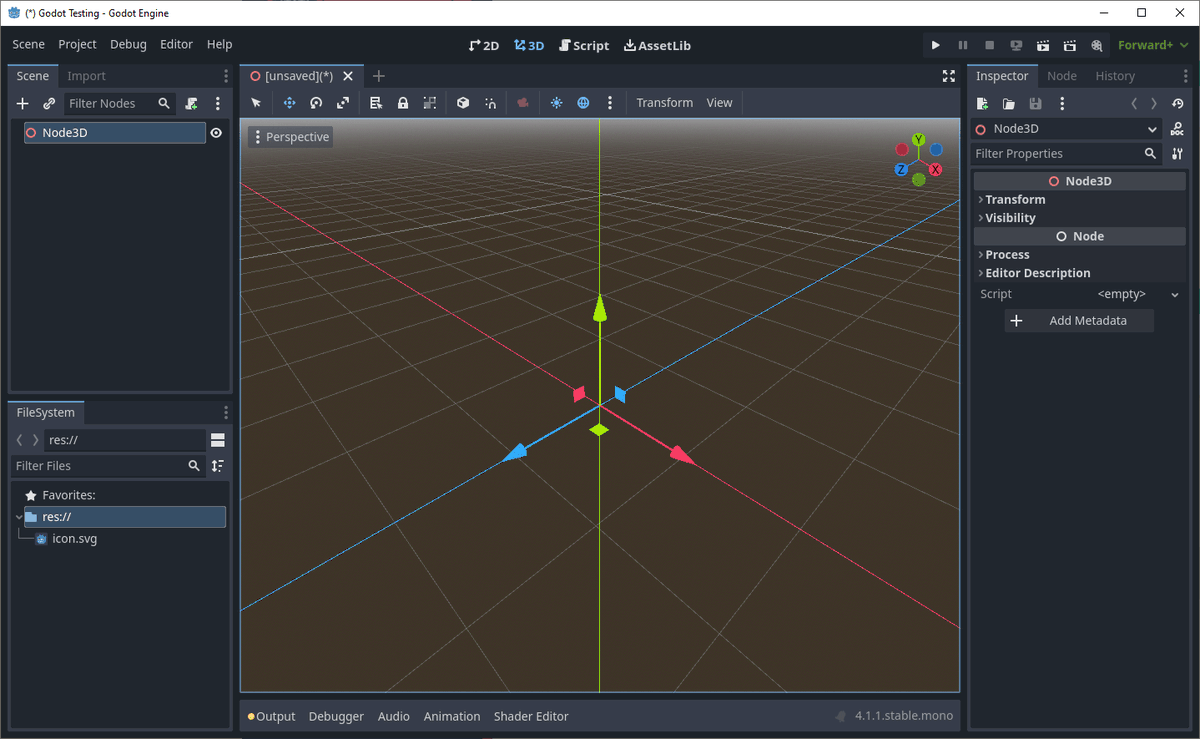Attach a script to selected node
This screenshot has height=739, width=1200.
191,103
